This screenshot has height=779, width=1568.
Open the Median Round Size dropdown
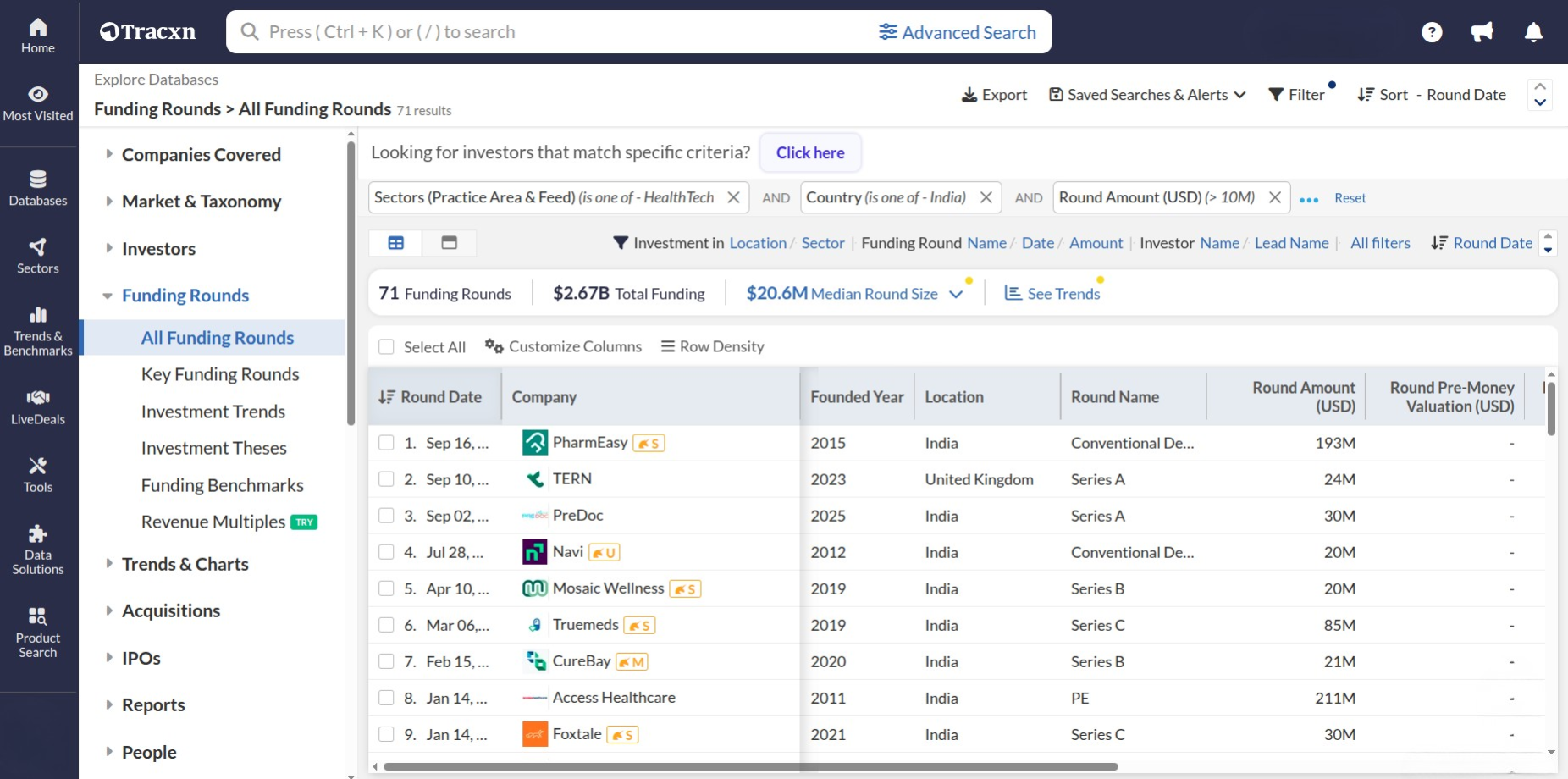(957, 293)
